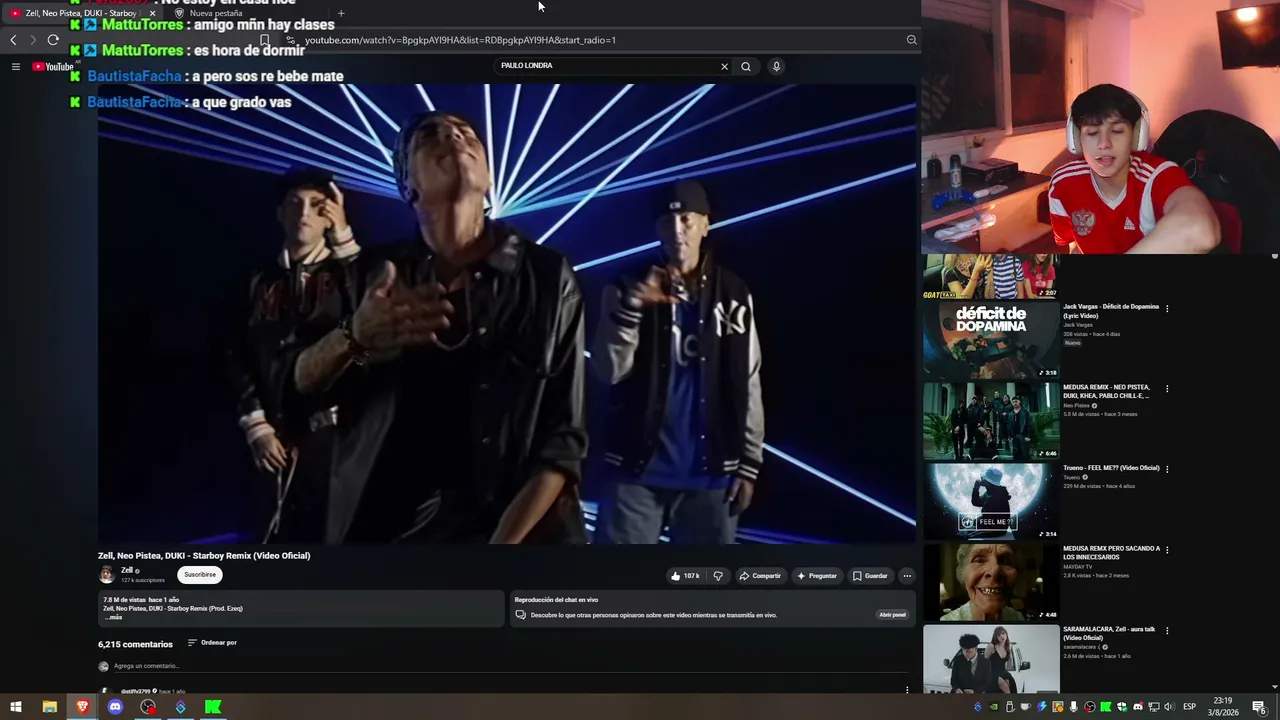Open the SARAMALACARA, Zell - aura talk title

[x=1109, y=633]
